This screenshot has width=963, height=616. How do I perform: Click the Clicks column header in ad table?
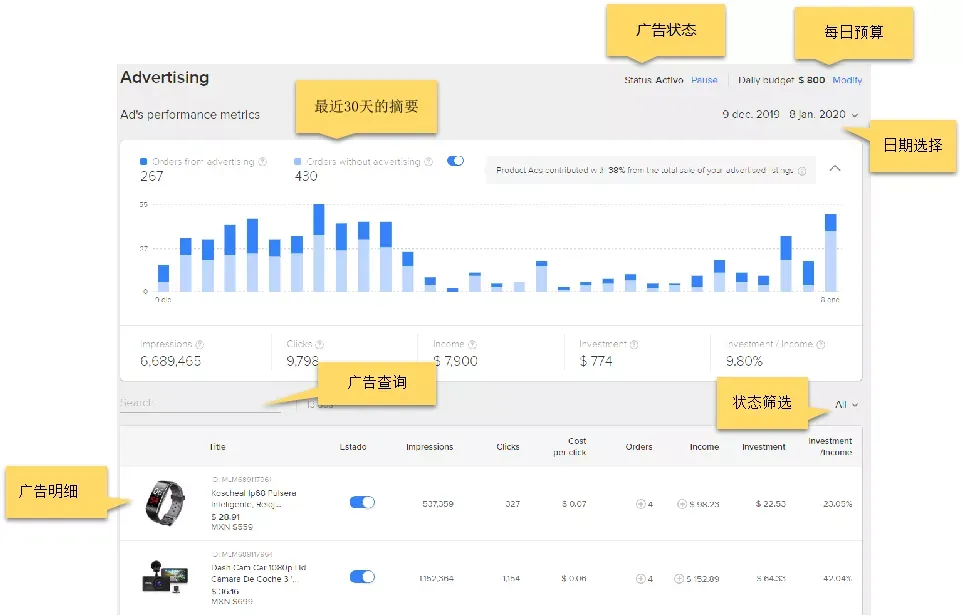pos(508,447)
